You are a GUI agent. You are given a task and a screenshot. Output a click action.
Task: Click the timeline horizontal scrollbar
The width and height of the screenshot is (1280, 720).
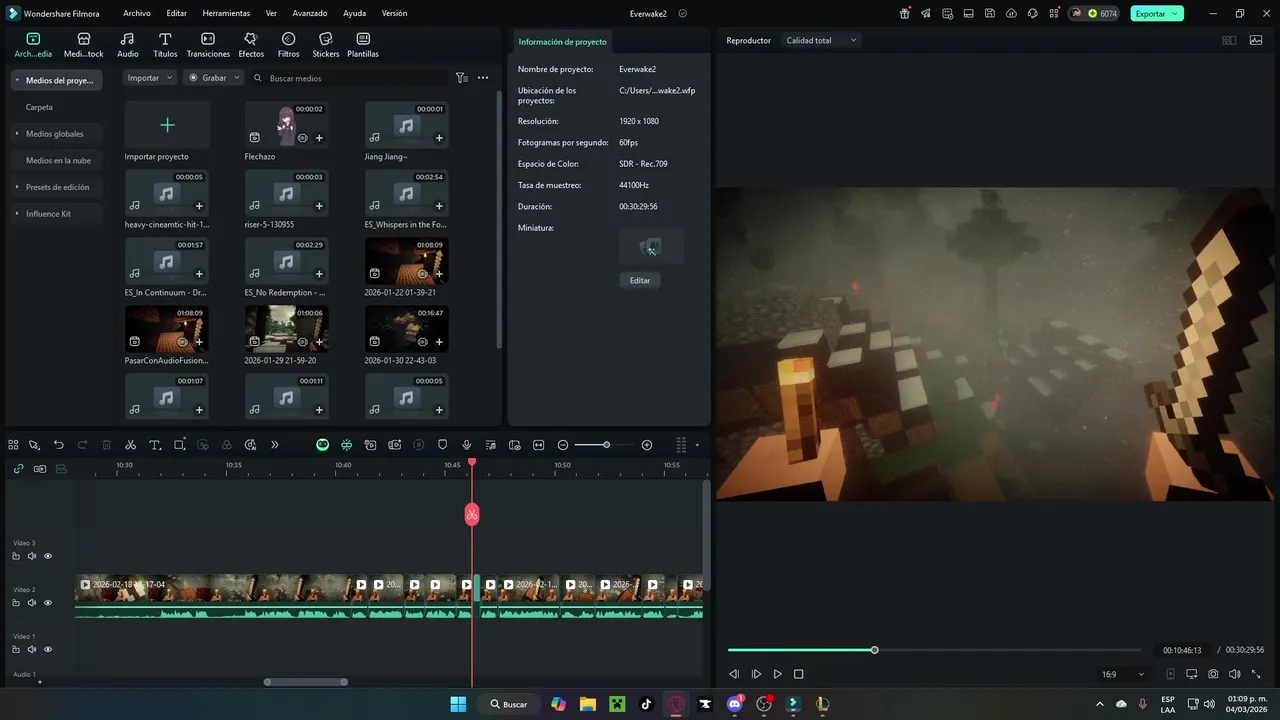pos(306,682)
